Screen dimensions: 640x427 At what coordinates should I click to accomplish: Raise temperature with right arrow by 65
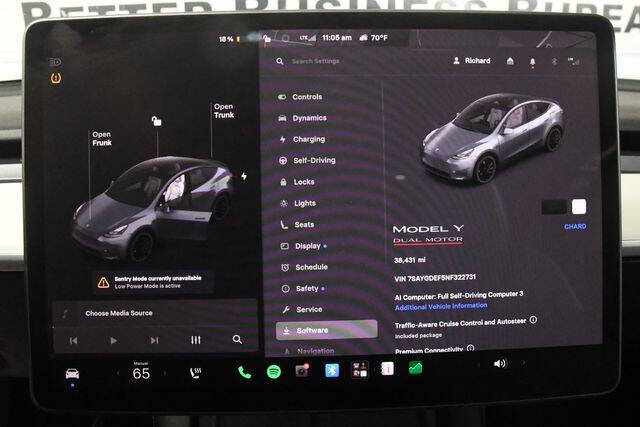[164, 373]
